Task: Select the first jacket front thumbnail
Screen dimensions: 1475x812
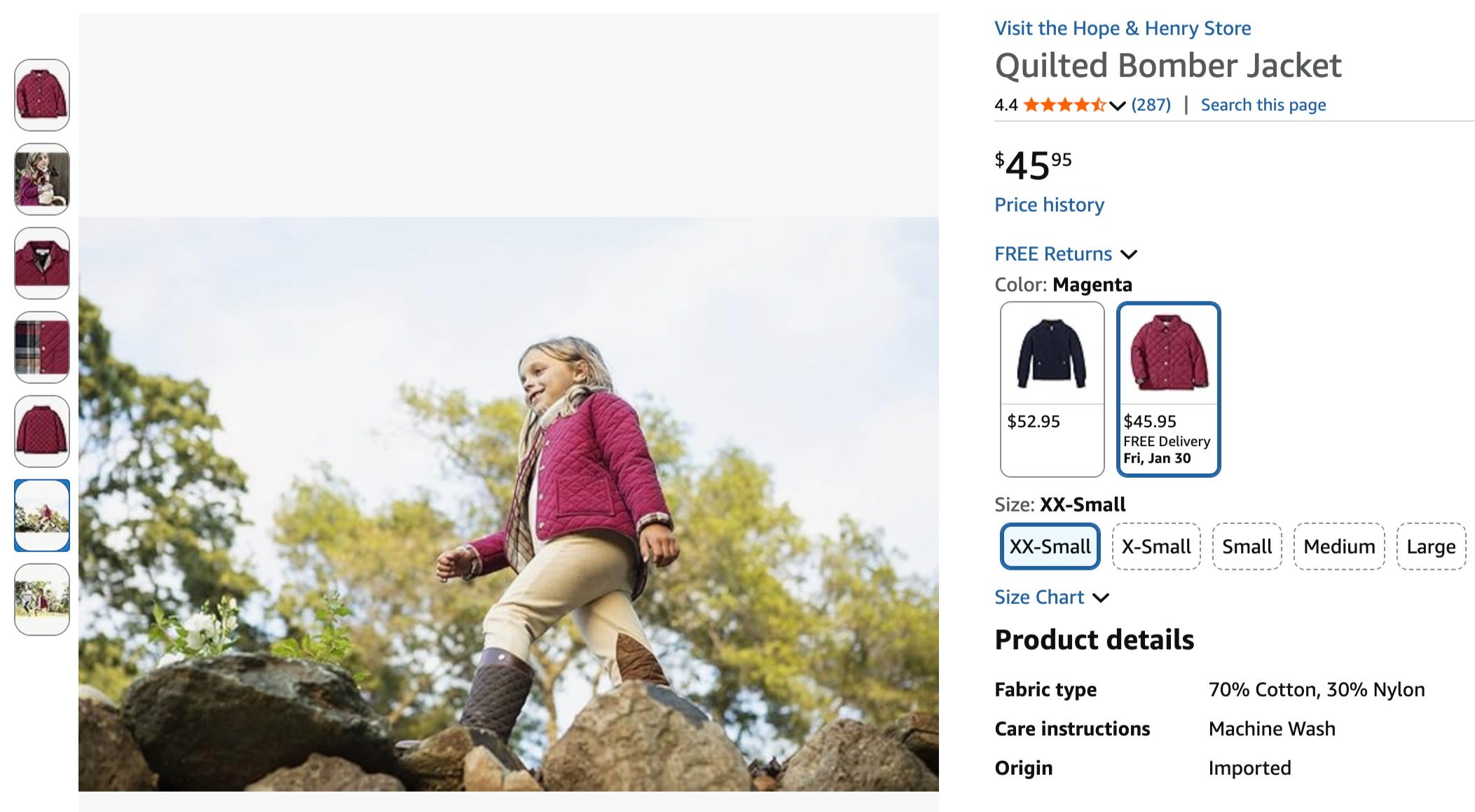Action: tap(42, 95)
